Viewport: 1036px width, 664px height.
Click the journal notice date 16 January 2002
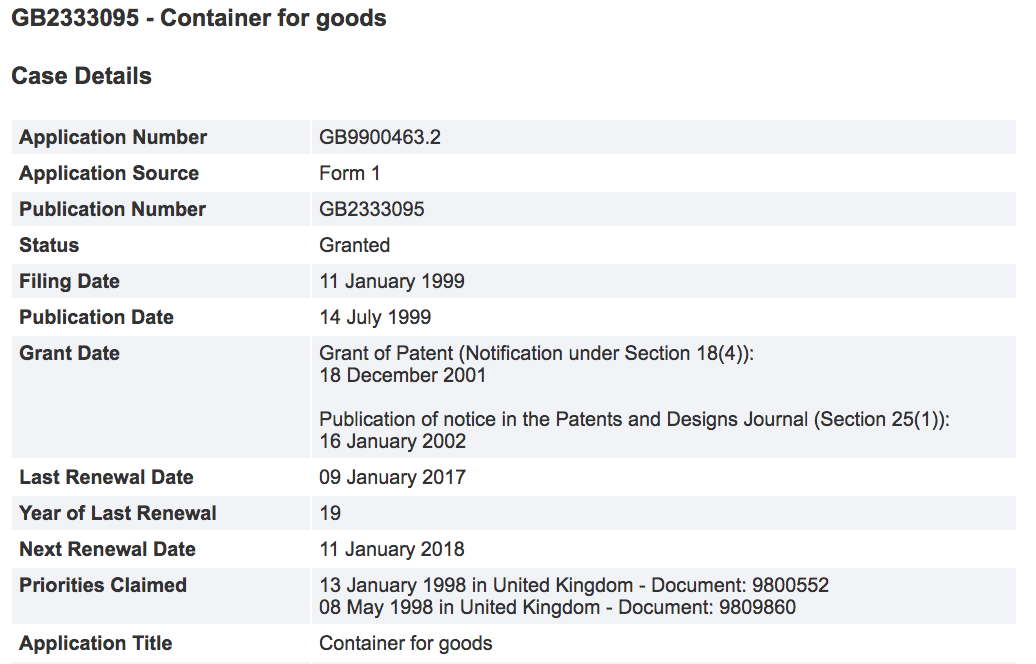pos(392,441)
